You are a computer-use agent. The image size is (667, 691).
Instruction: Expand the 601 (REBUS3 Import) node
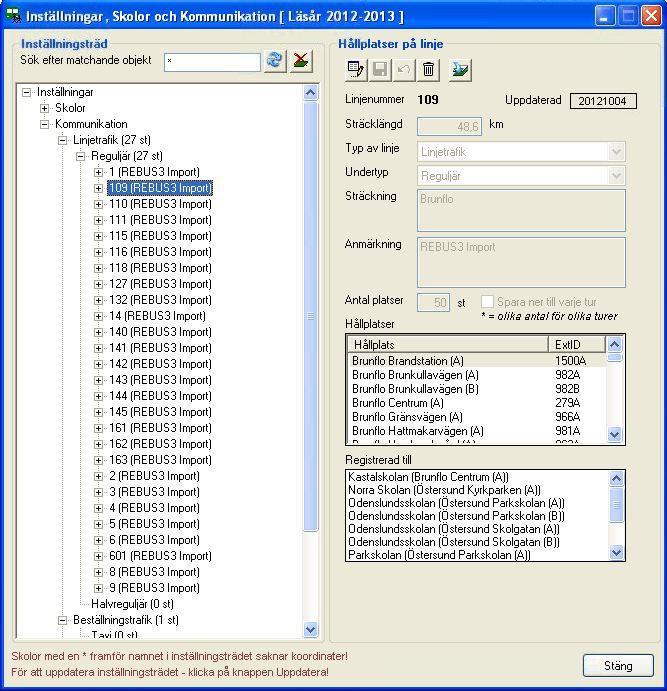point(98,557)
